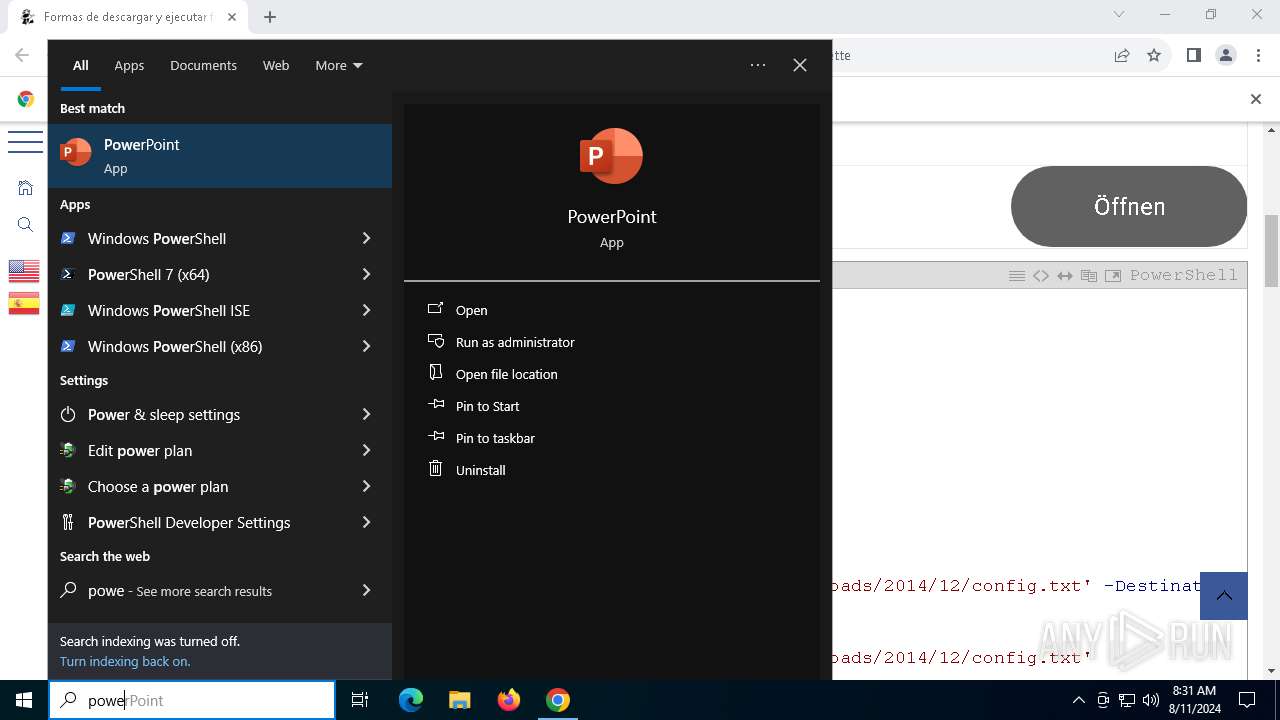Click Open in PowerPoint actions
The image size is (1280, 720).
471,310
